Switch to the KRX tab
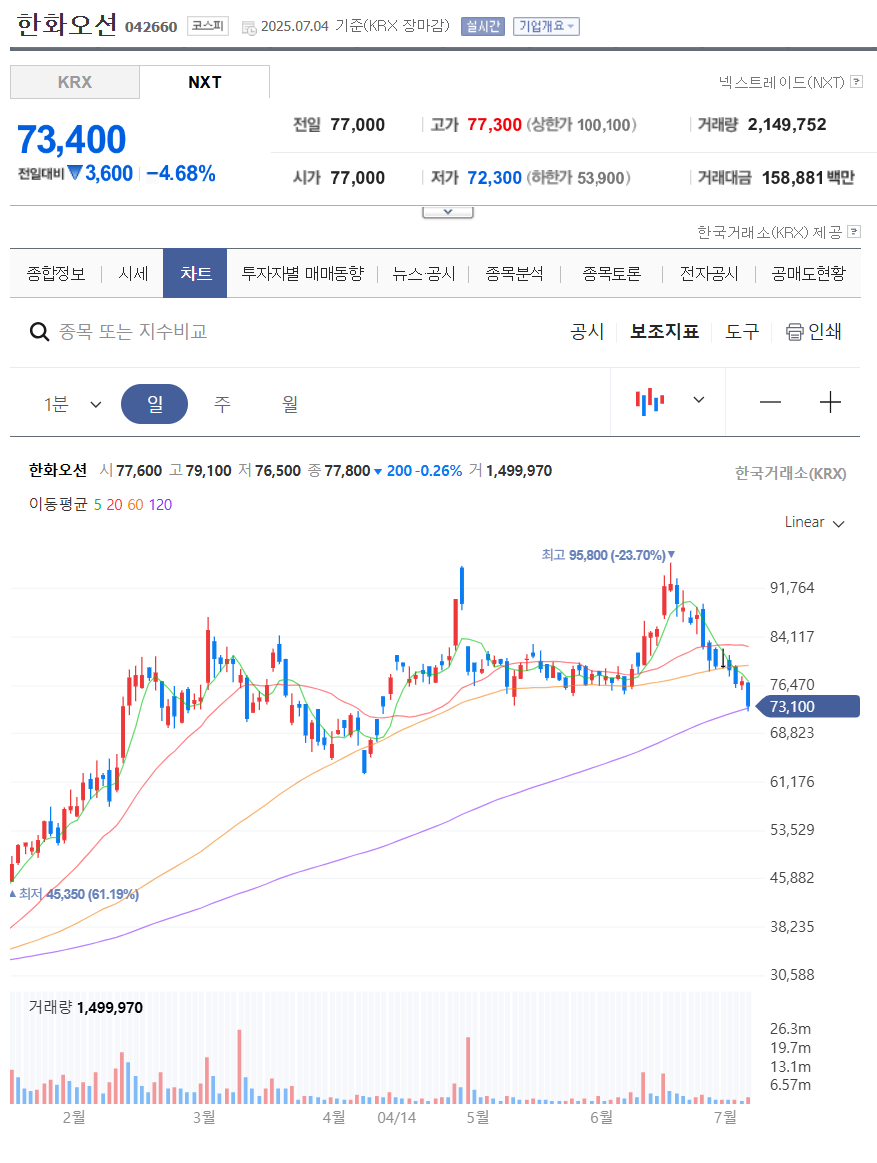This screenshot has height=1163, width=877. (x=75, y=82)
